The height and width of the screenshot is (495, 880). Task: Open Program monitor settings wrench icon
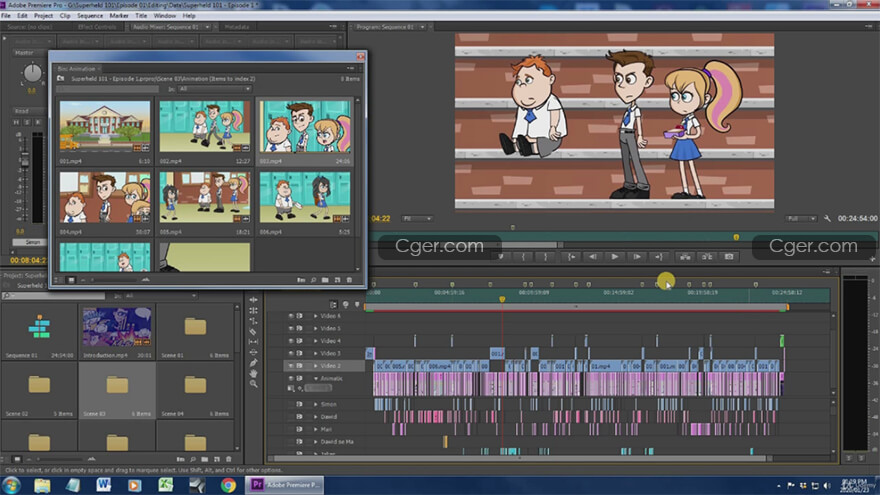(x=827, y=218)
